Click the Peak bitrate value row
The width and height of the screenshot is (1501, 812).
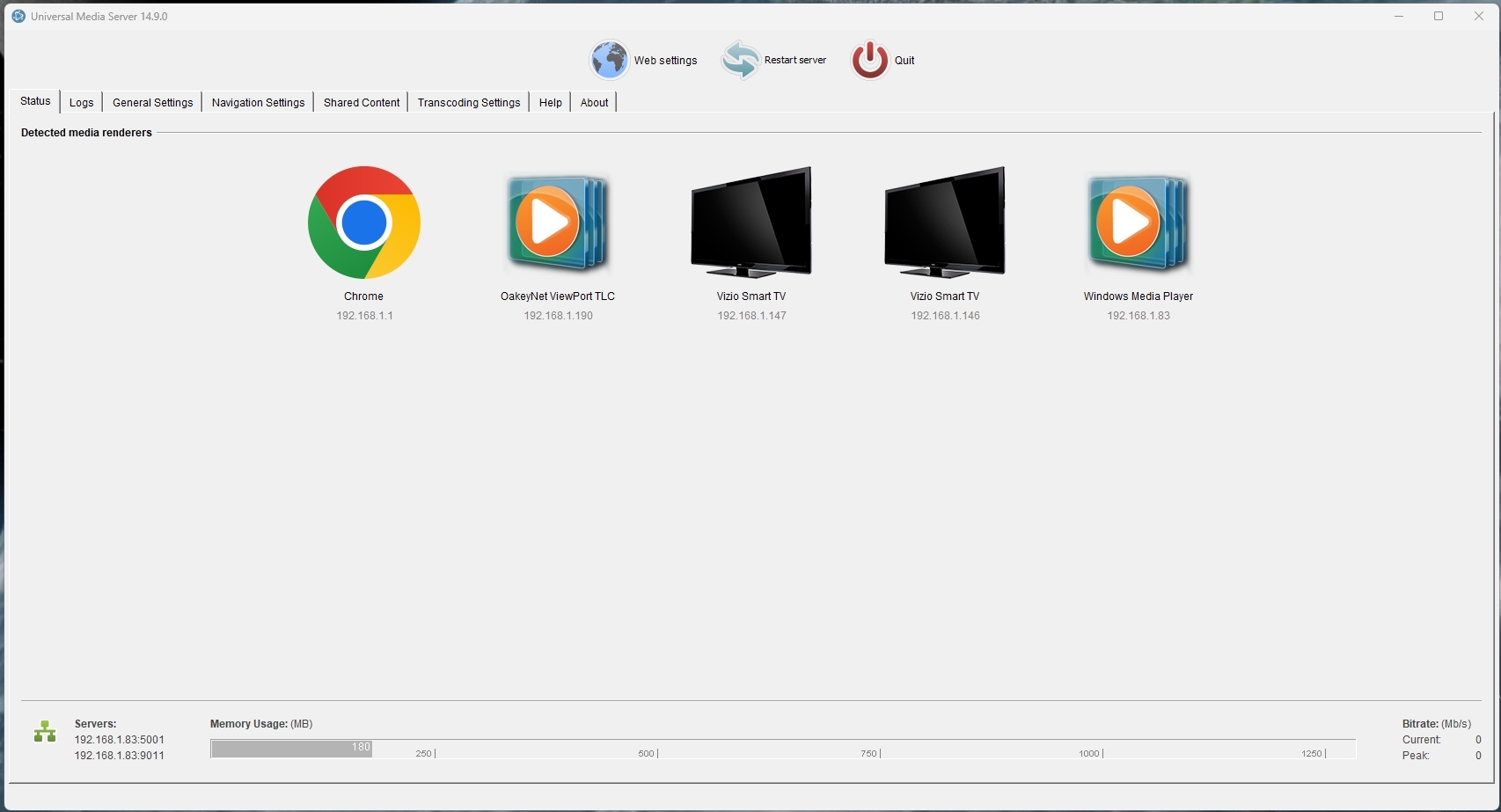click(x=1442, y=756)
